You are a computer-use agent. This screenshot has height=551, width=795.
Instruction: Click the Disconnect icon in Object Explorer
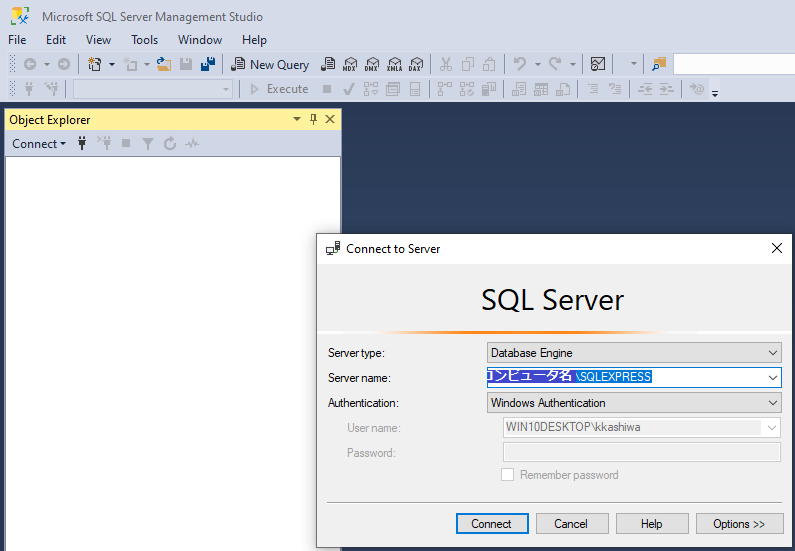[x=104, y=143]
